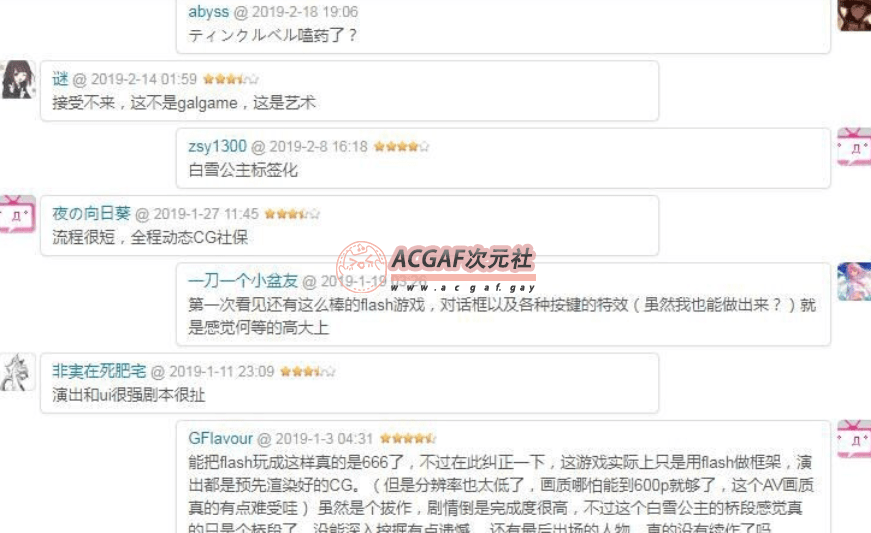Click the star rating on 谜's comment

pyautogui.click(x=231, y=79)
